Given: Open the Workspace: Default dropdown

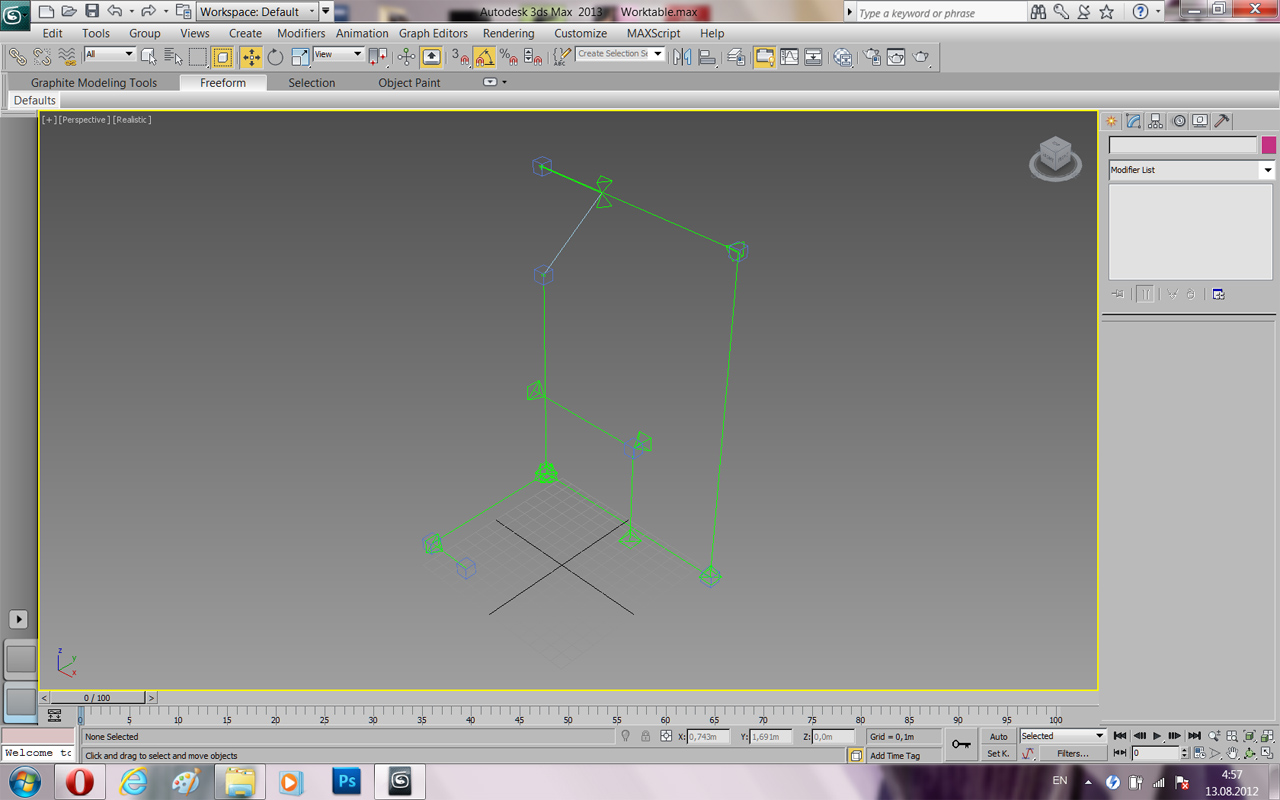Looking at the screenshot, I should click(x=257, y=12).
